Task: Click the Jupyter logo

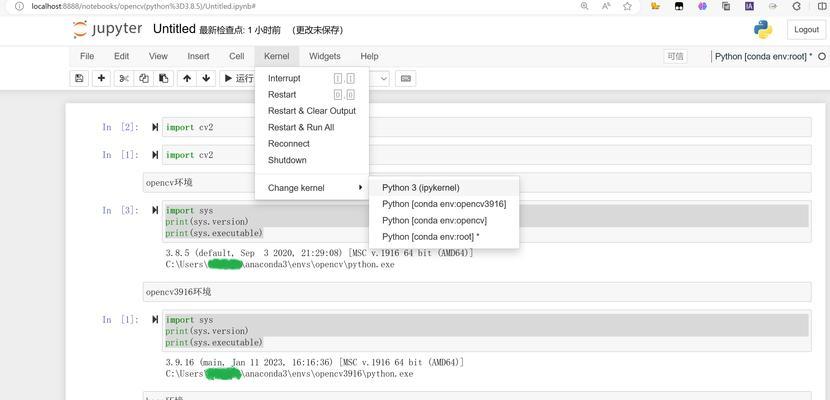Action: [107, 29]
